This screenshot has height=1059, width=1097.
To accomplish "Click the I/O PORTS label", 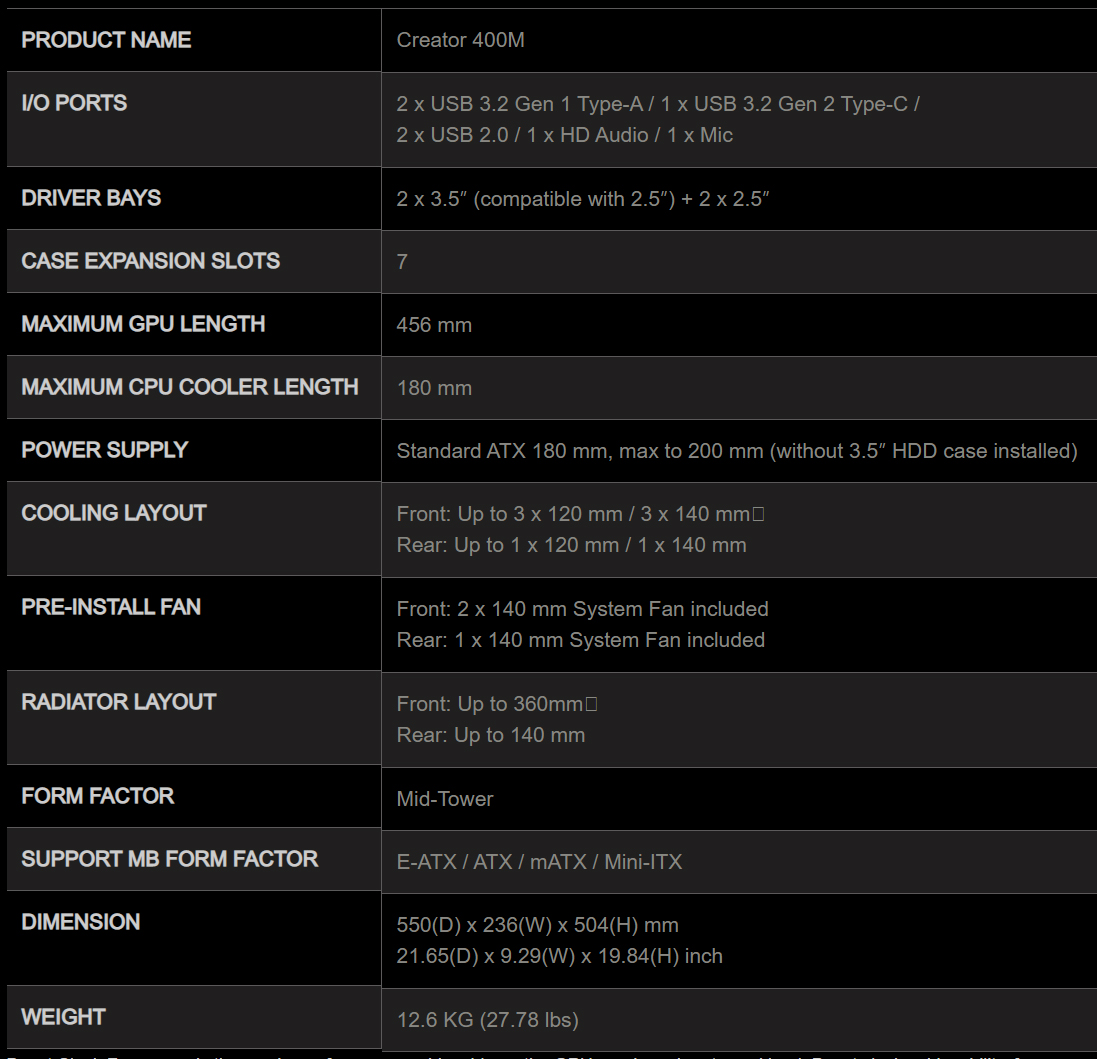I will pyautogui.click(x=74, y=104).
